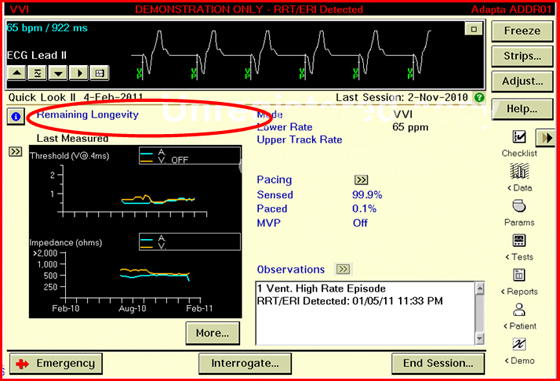
Task: Select '1 Vent. High Rate Episode' observation
Action: point(321,289)
